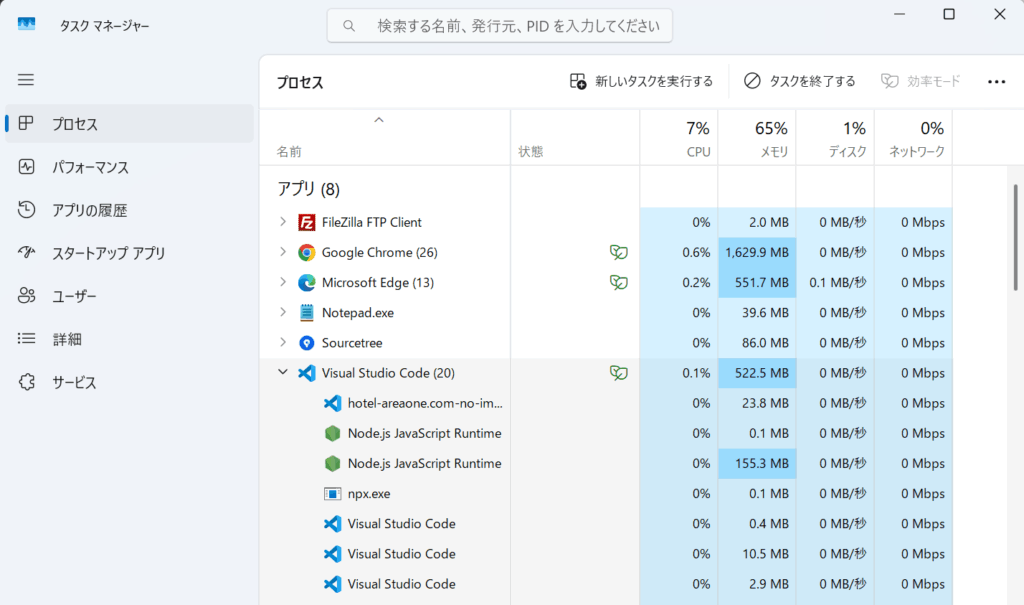Click the 551.7 MB memory cell

757,282
